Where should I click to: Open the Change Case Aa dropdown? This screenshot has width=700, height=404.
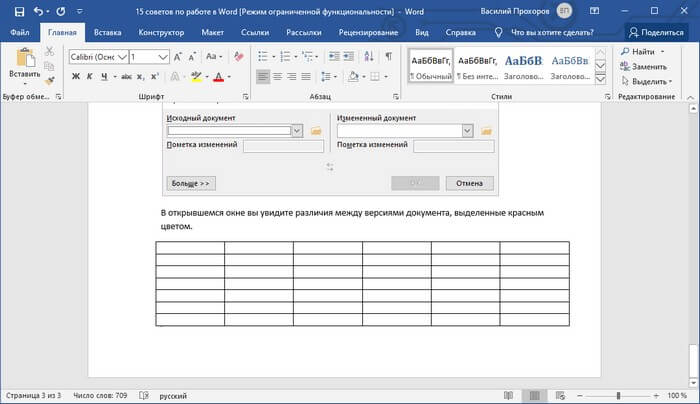pyautogui.click(x=214, y=57)
